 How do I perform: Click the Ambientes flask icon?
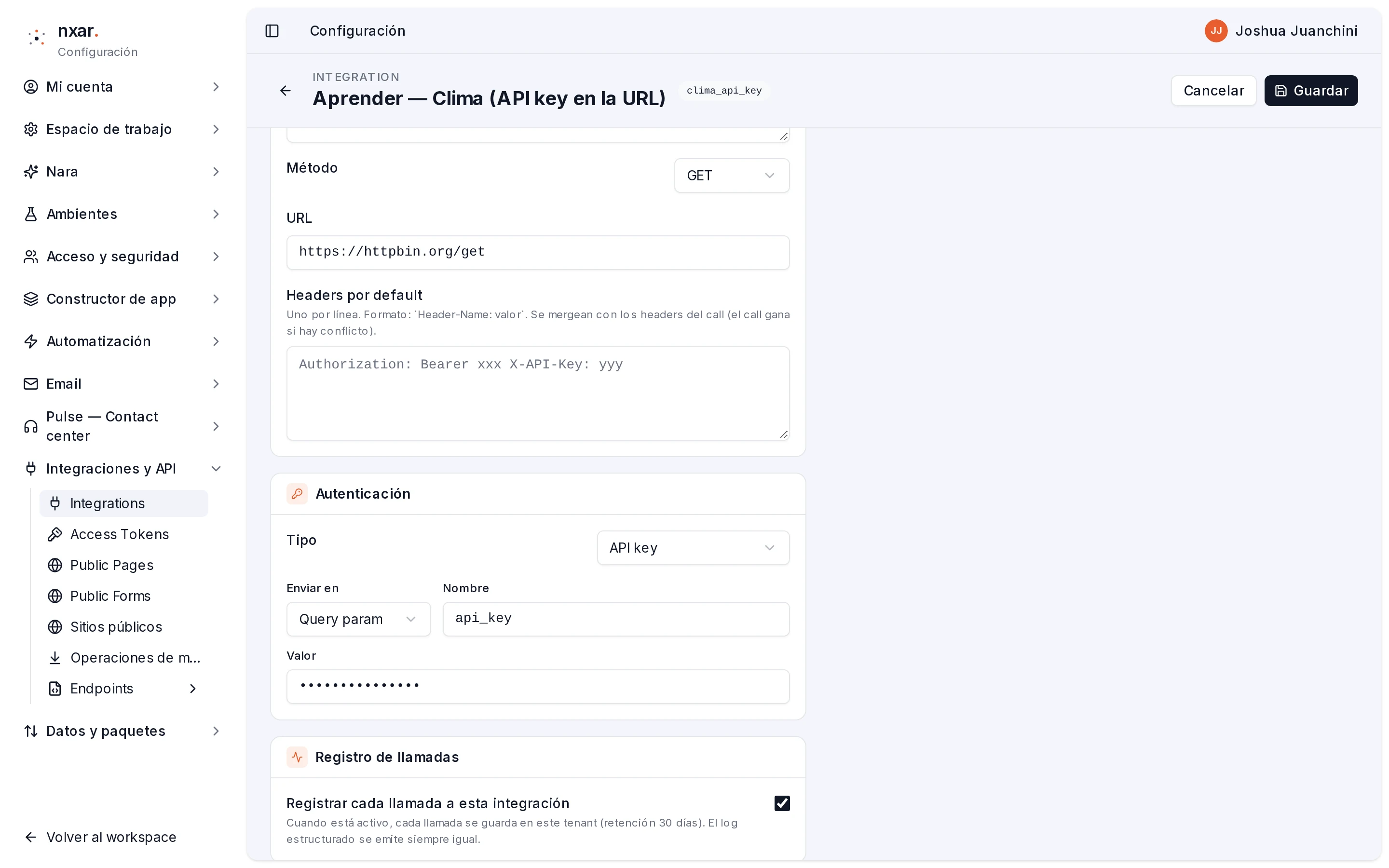point(31,214)
